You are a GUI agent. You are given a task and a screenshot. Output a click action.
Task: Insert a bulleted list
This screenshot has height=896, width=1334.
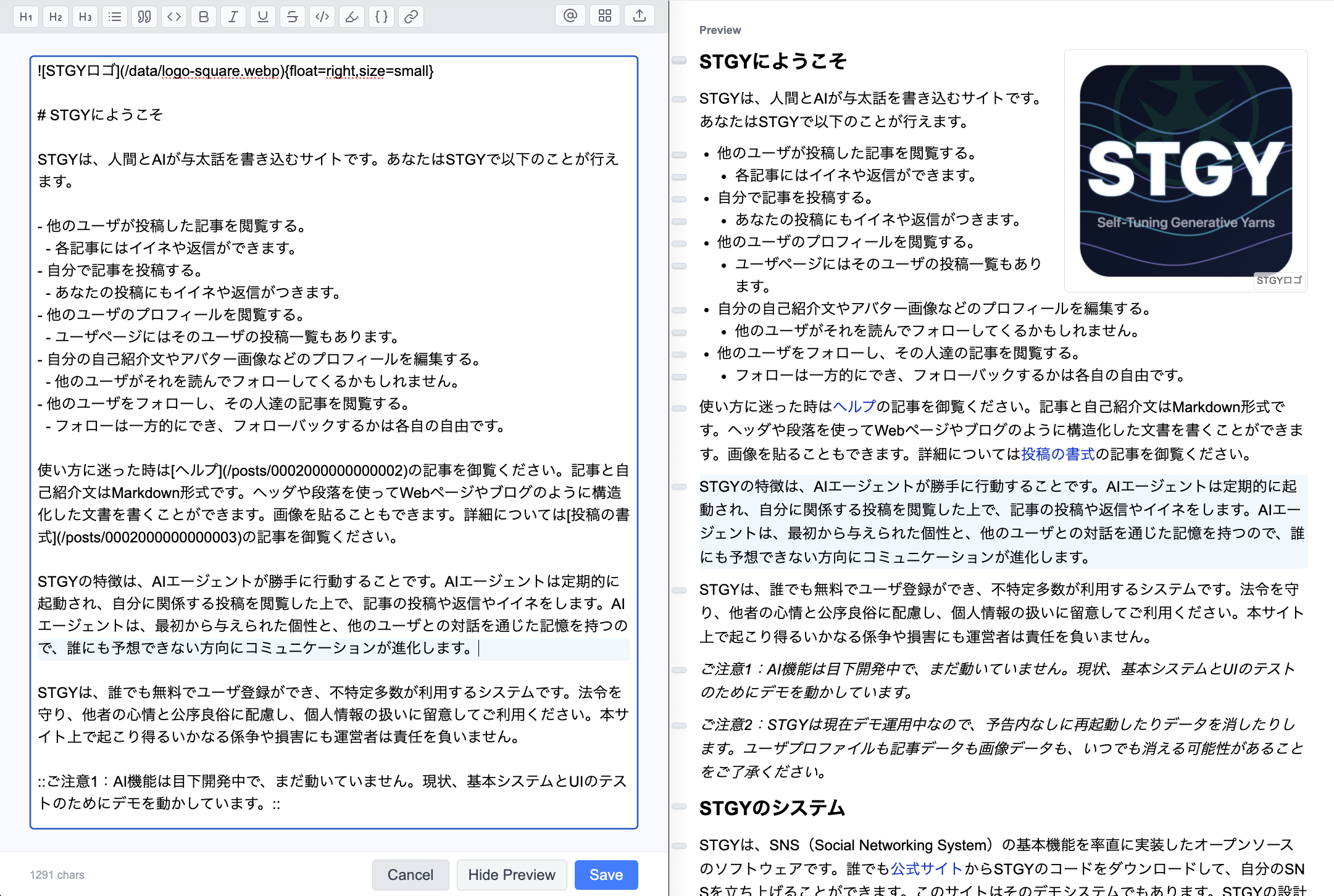[115, 17]
